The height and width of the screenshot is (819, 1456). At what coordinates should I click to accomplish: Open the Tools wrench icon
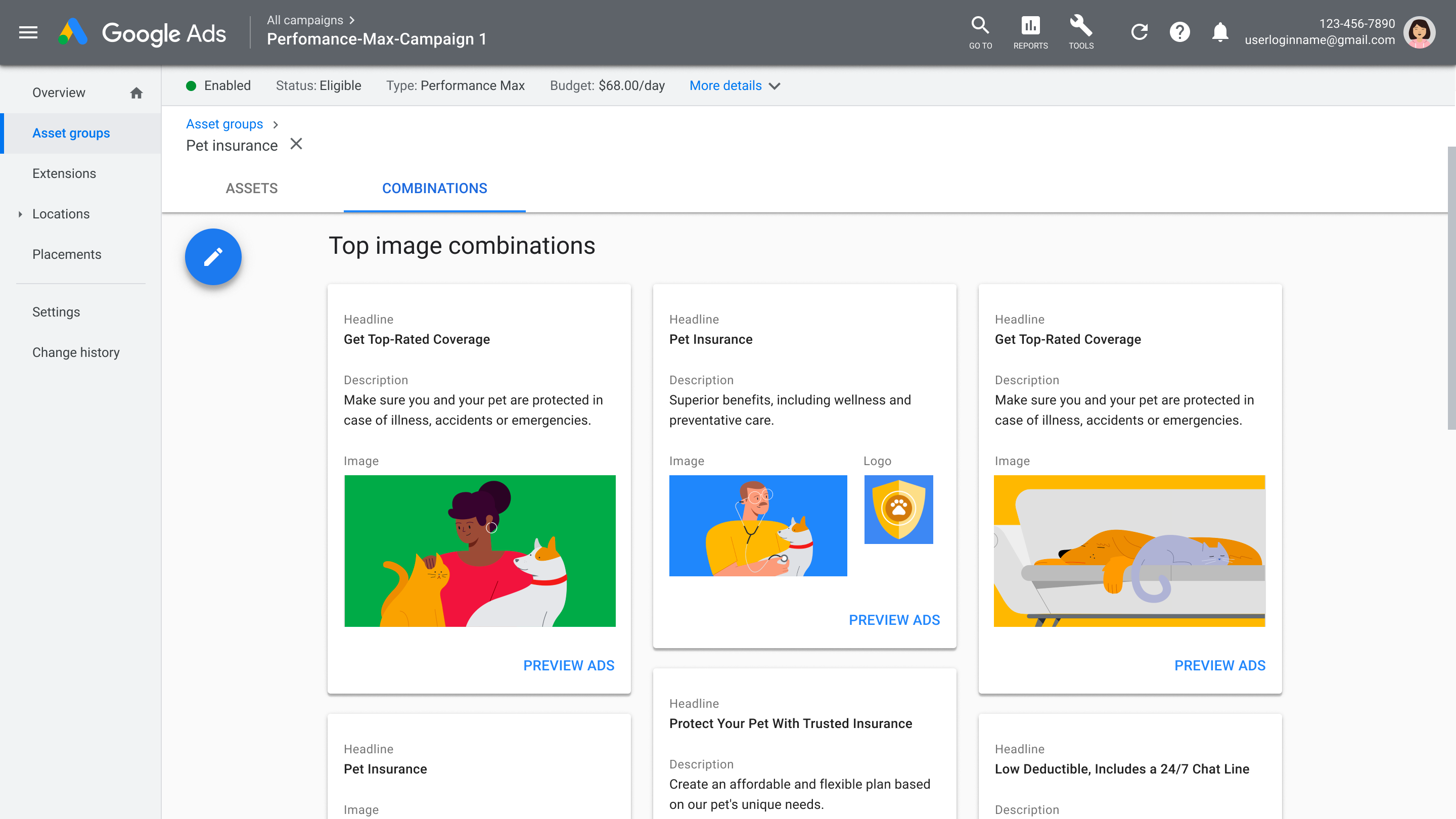click(1080, 26)
